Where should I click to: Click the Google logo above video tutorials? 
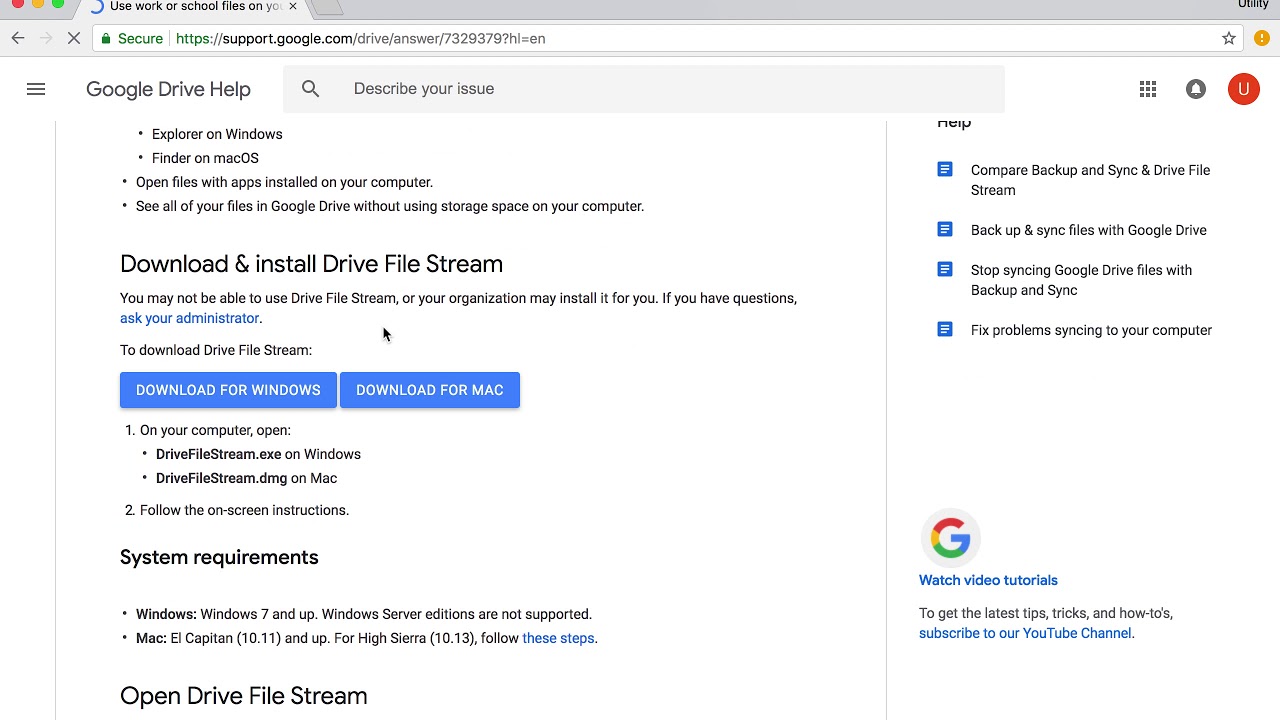[950, 538]
